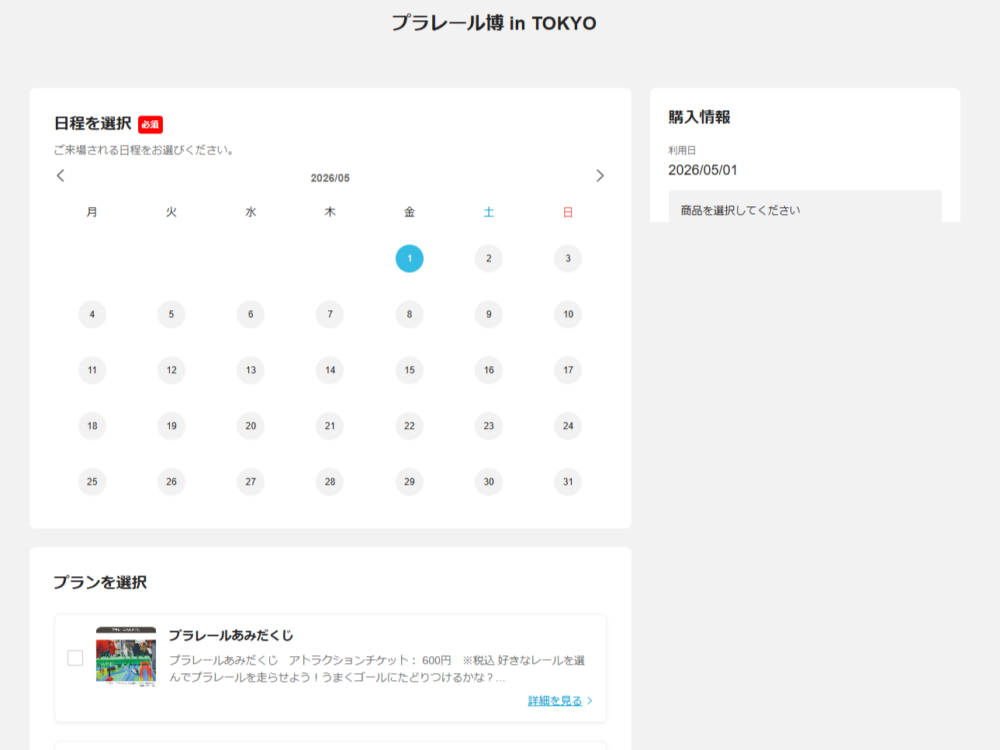The width and height of the screenshot is (1000, 750).
Task: Click the 日 Sunday column header
Action: pyautogui.click(x=568, y=212)
